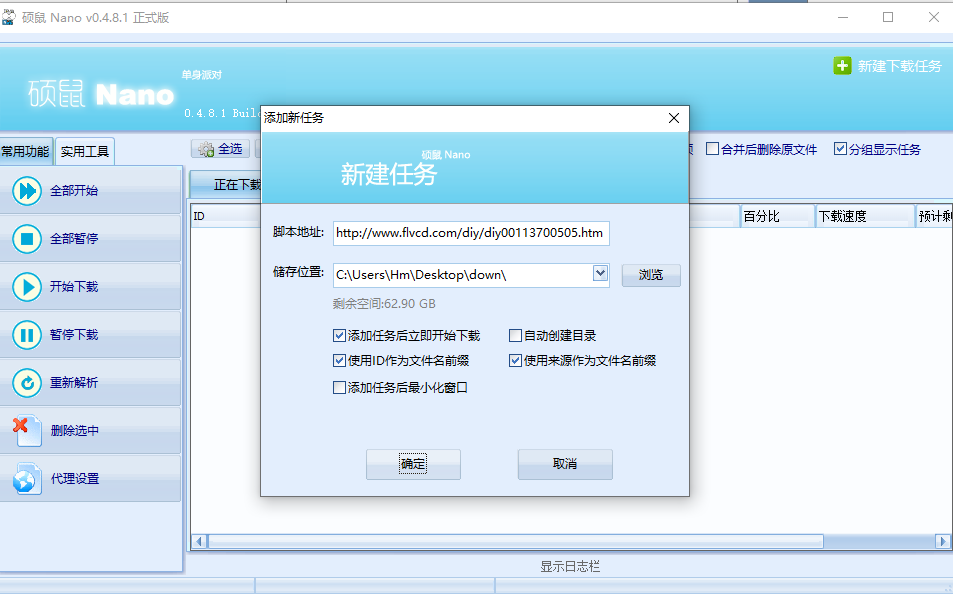Click the scroll-left arrow of the task list
Viewport: 953px width, 594px height.
click(199, 541)
